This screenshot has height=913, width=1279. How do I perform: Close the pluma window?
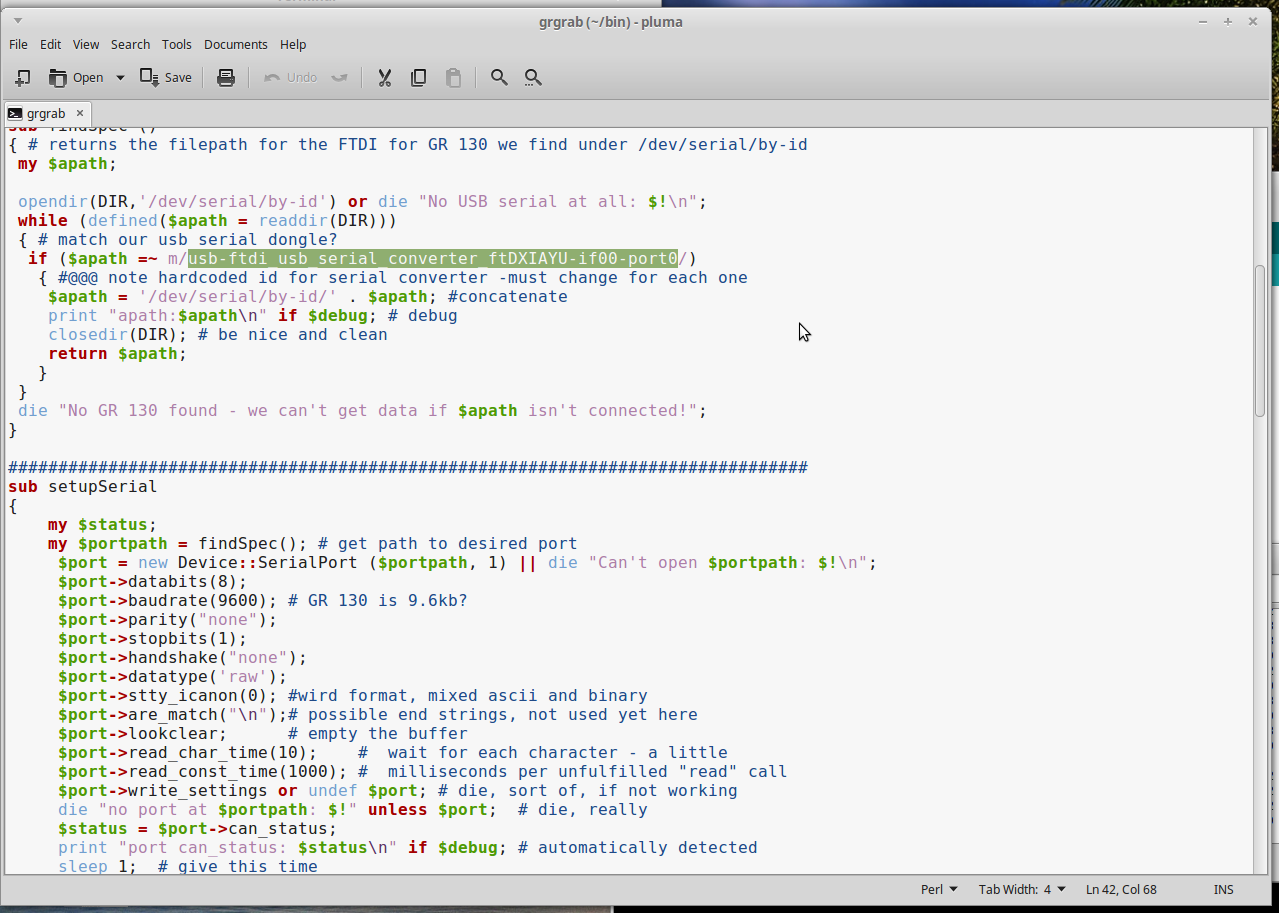(x=1252, y=21)
